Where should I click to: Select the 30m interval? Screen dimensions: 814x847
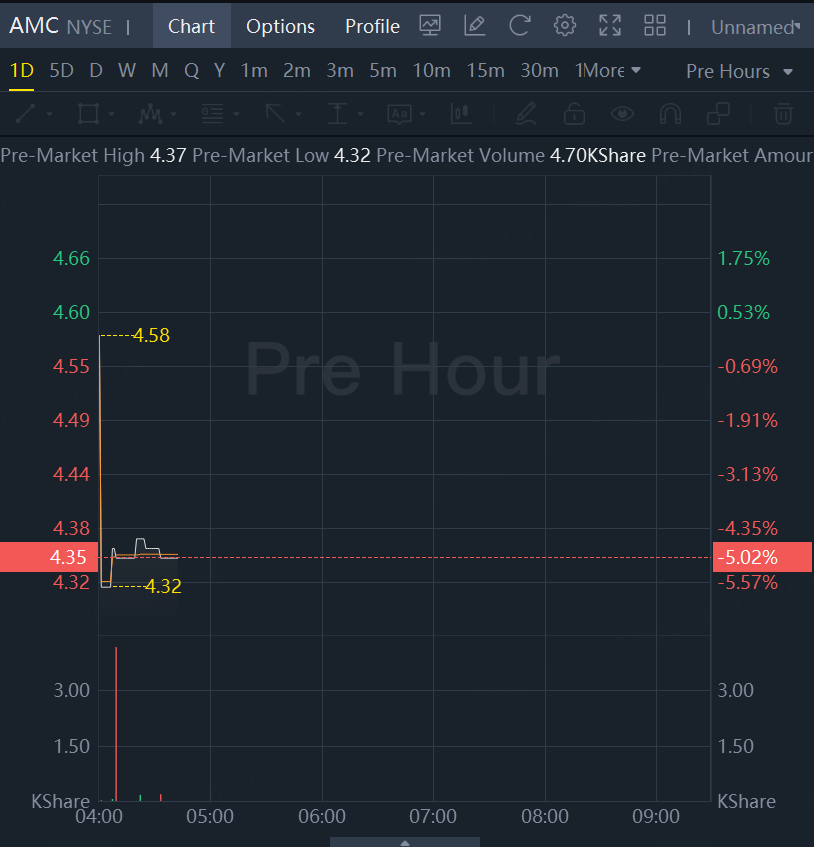(540, 71)
